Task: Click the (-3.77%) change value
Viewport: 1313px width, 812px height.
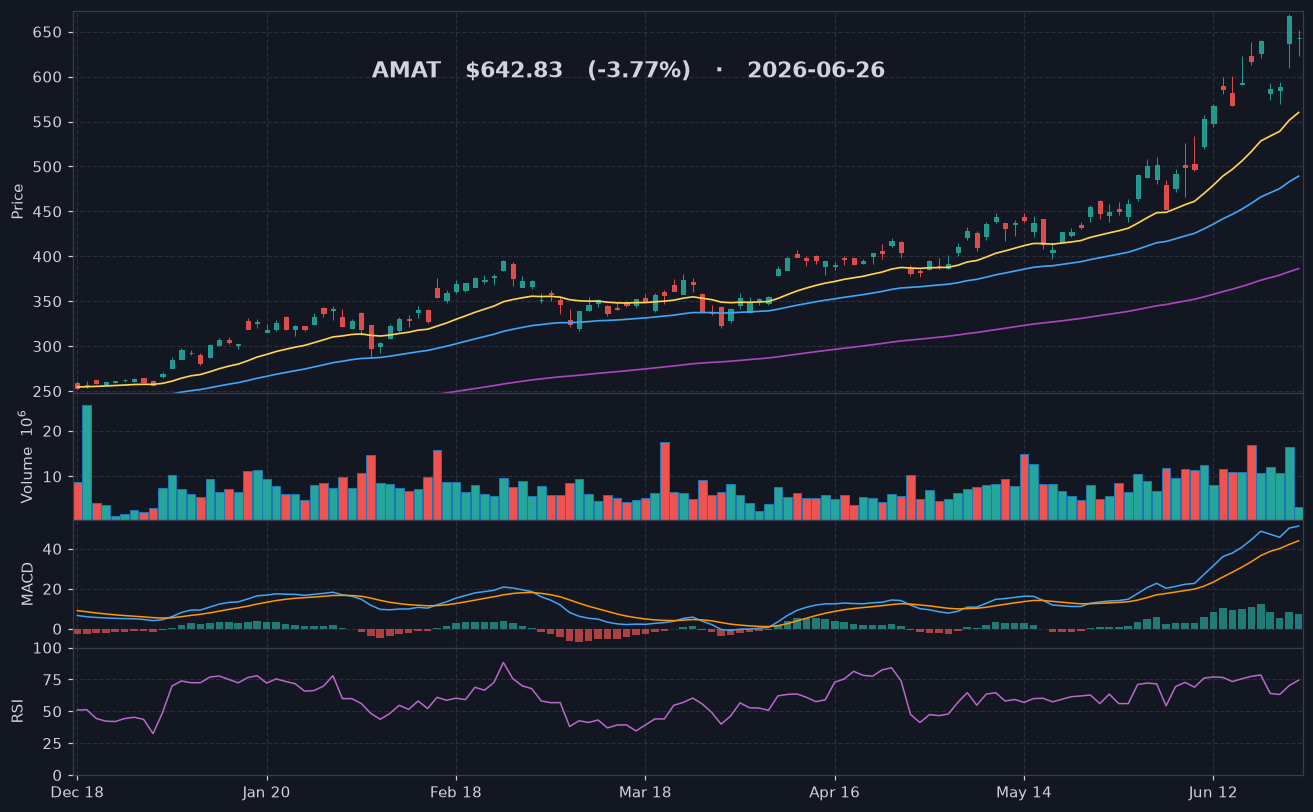Action: [x=639, y=71]
